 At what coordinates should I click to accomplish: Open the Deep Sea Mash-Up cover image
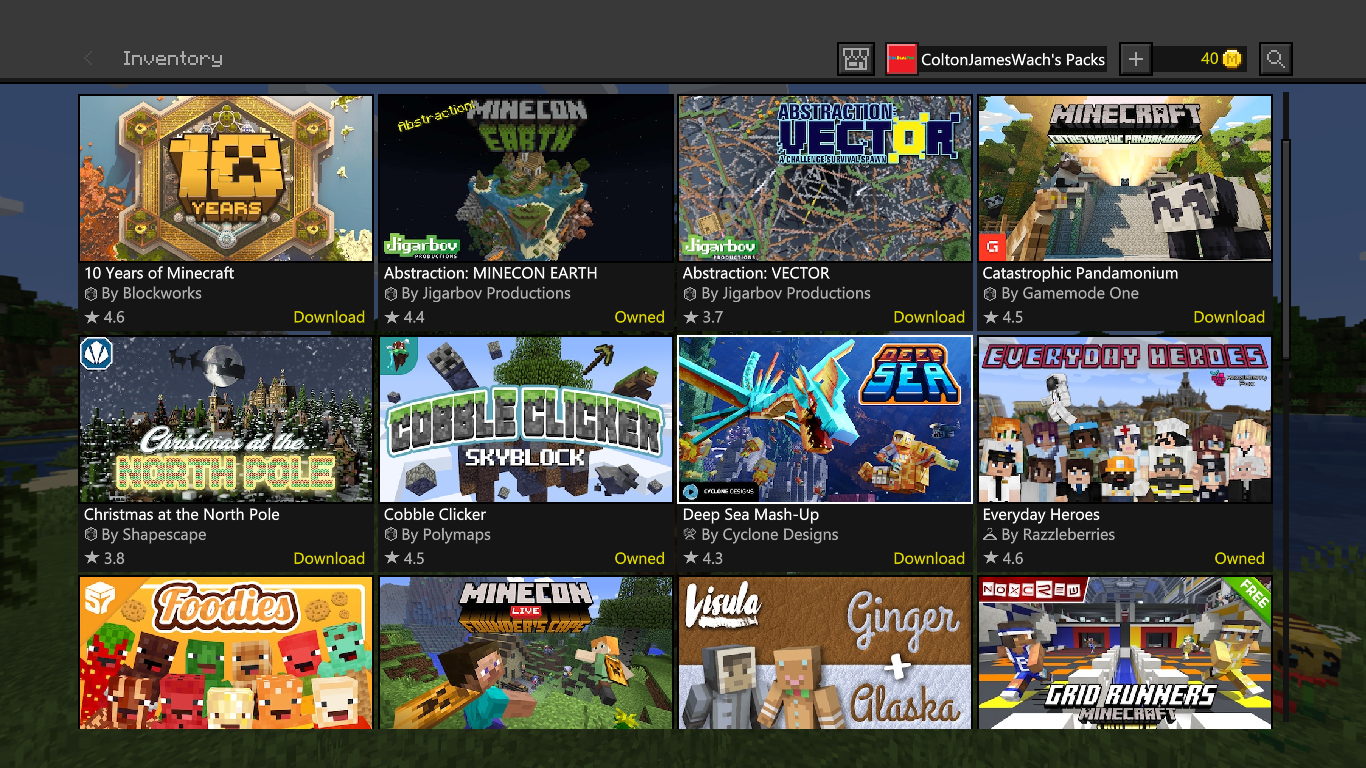(825, 420)
